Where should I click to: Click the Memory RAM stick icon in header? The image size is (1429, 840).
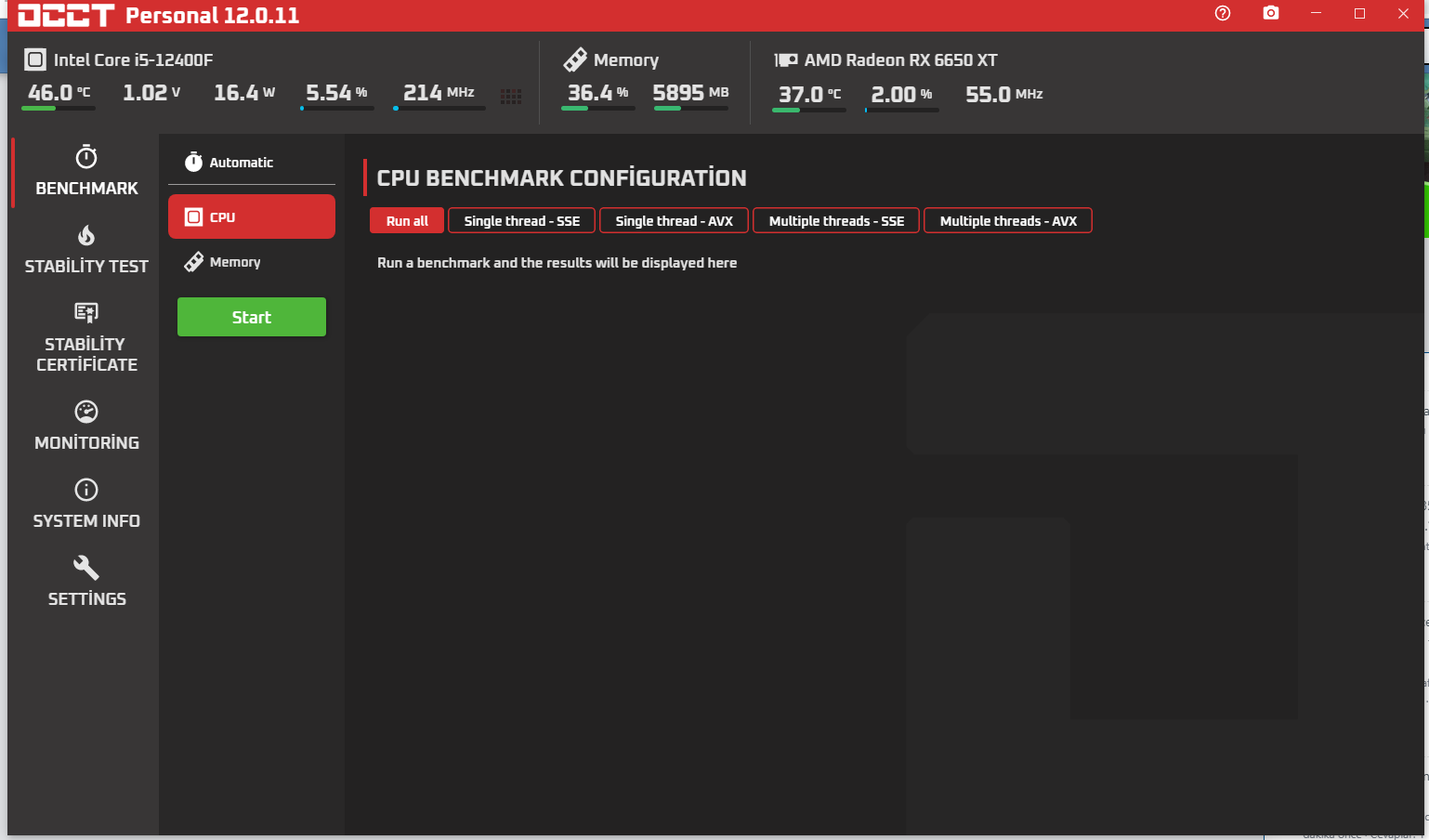575,59
